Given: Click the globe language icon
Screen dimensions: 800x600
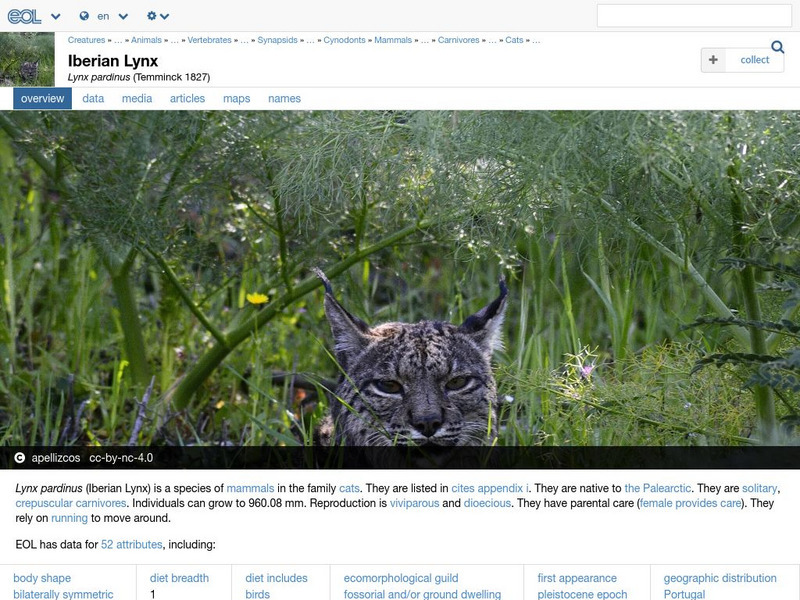Looking at the screenshot, I should (82, 16).
